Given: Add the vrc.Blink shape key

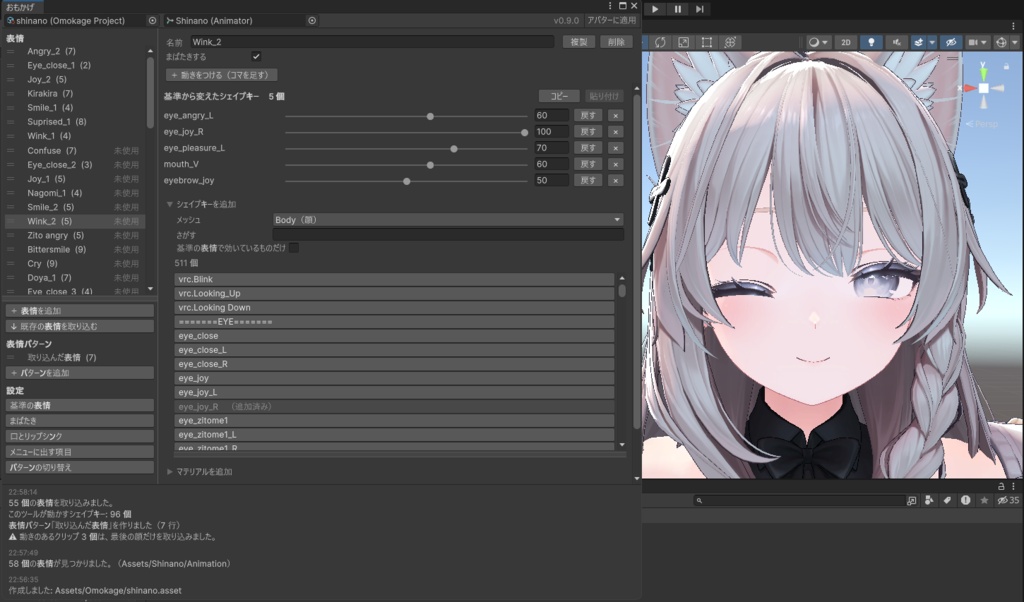Looking at the screenshot, I should point(394,279).
